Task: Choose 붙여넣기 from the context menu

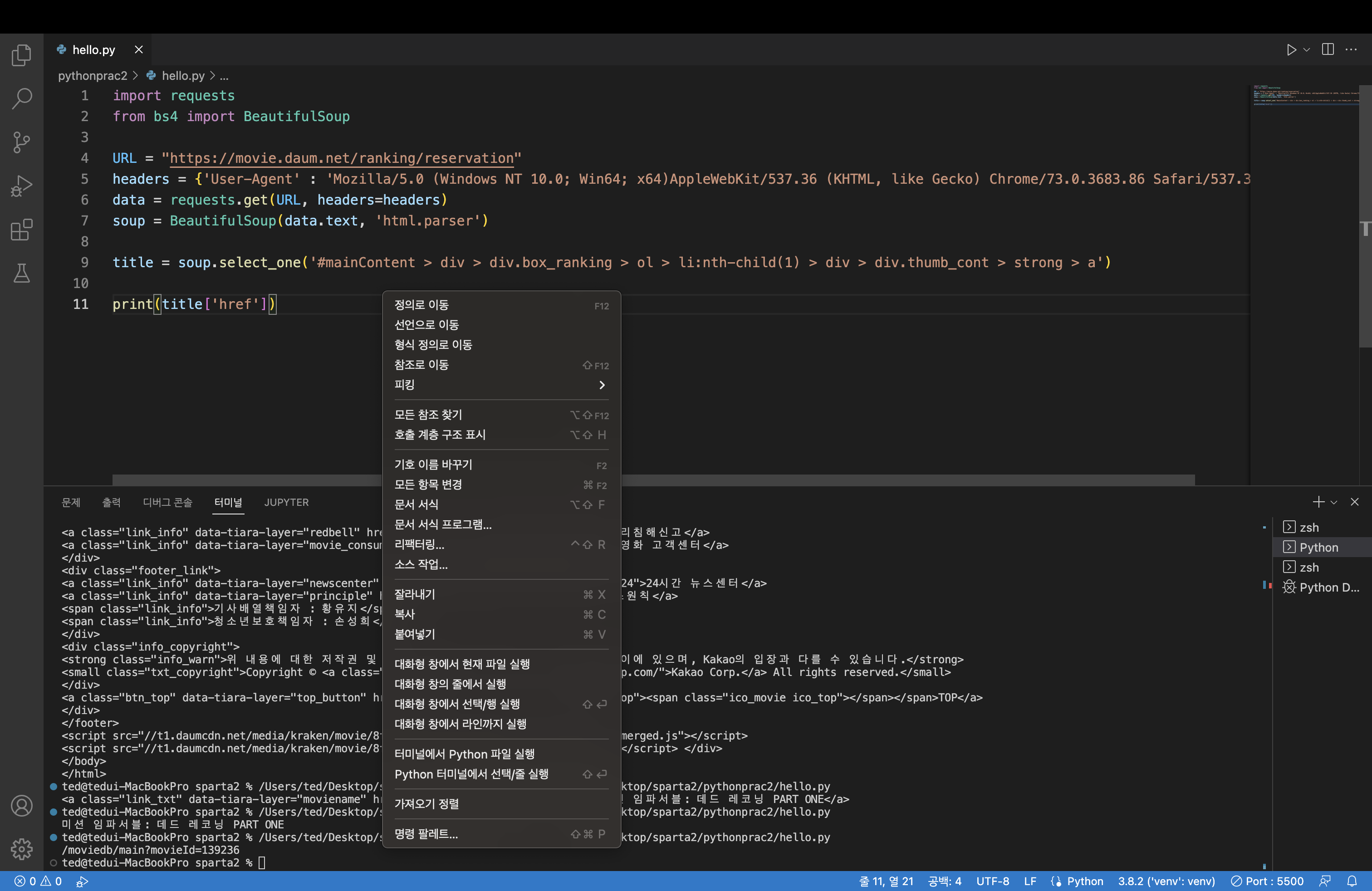Action: 501,634
